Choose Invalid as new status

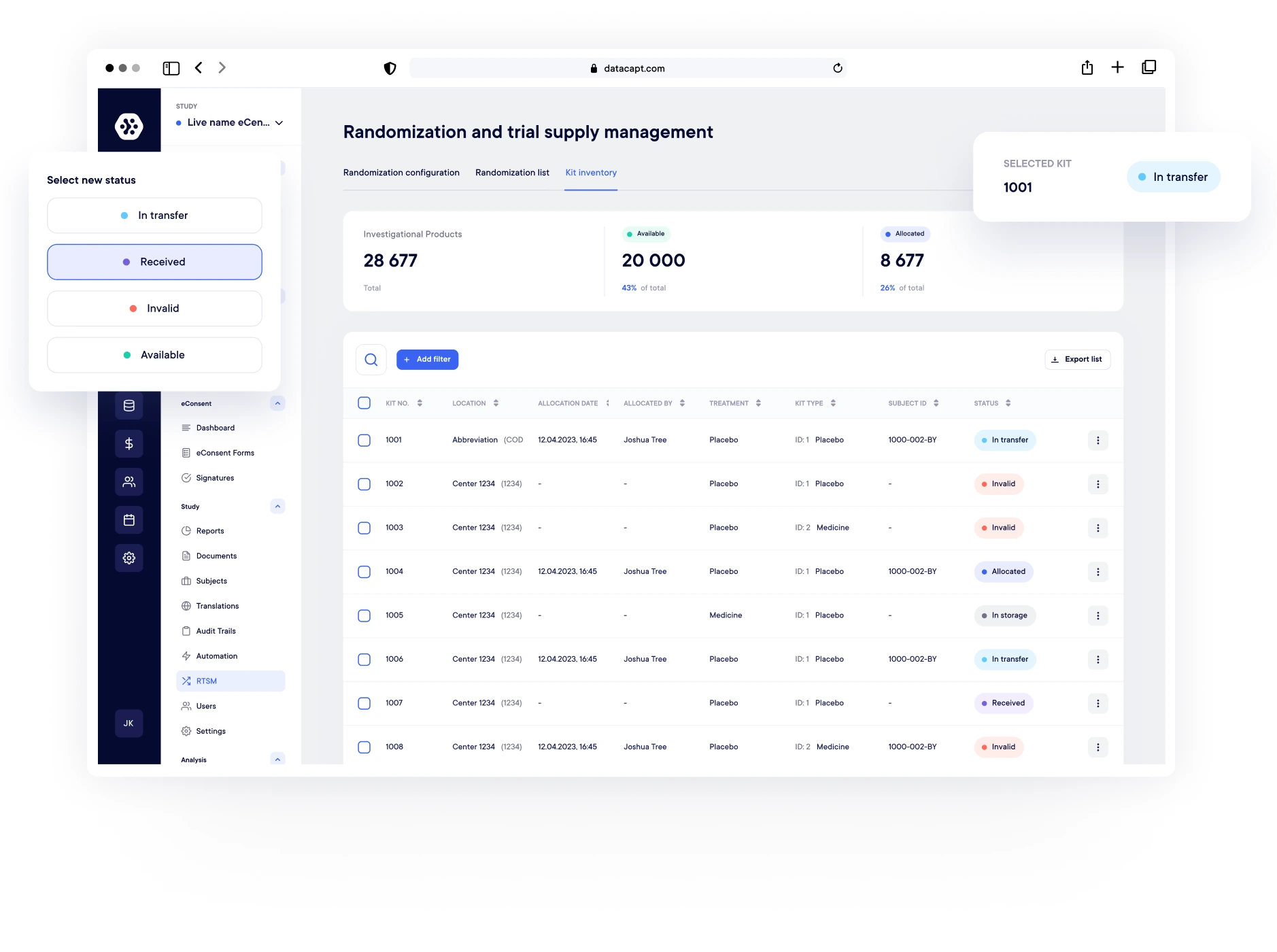pos(154,309)
